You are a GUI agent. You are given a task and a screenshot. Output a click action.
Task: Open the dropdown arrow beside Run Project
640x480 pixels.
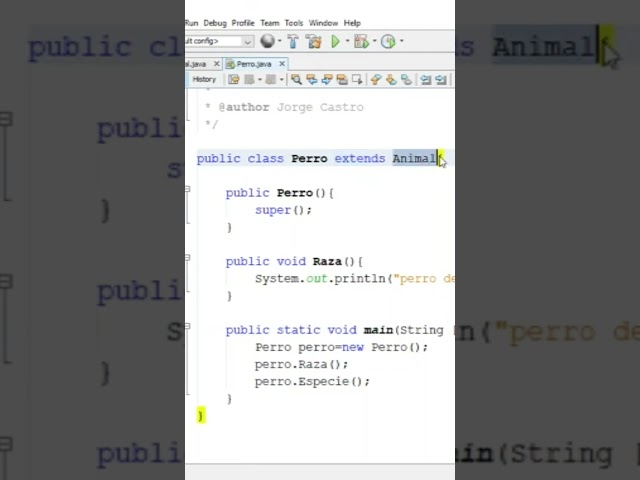click(x=347, y=41)
